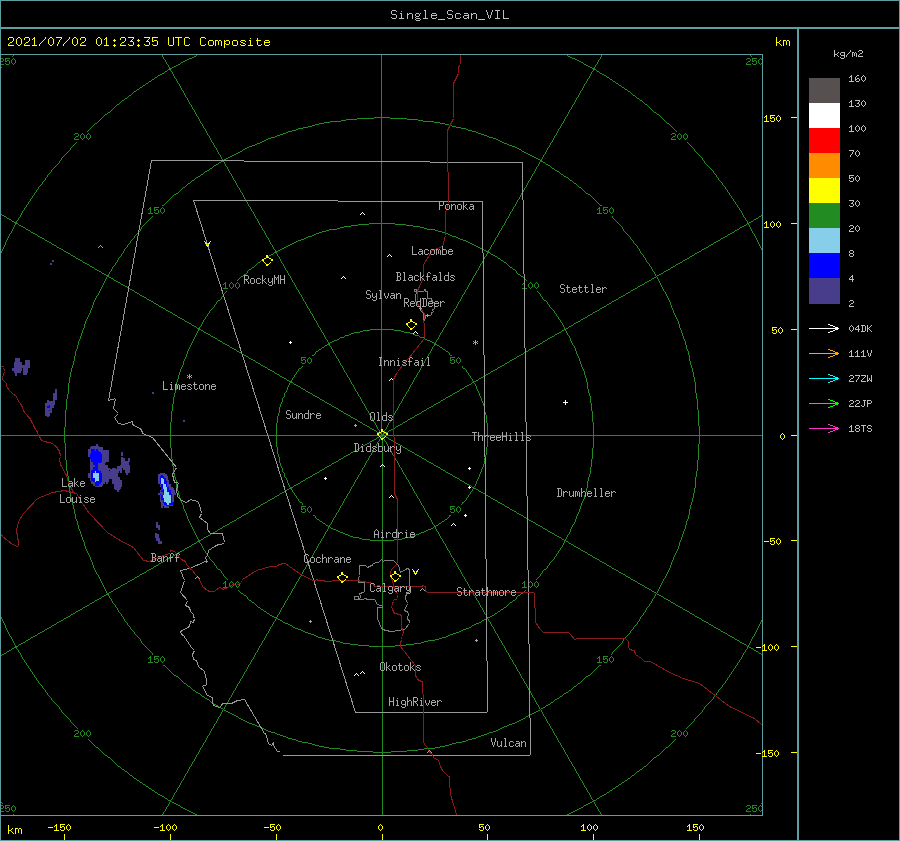900x841 pixels.
Task: Click the white 04DK arrow in legend
Action: 824,328
